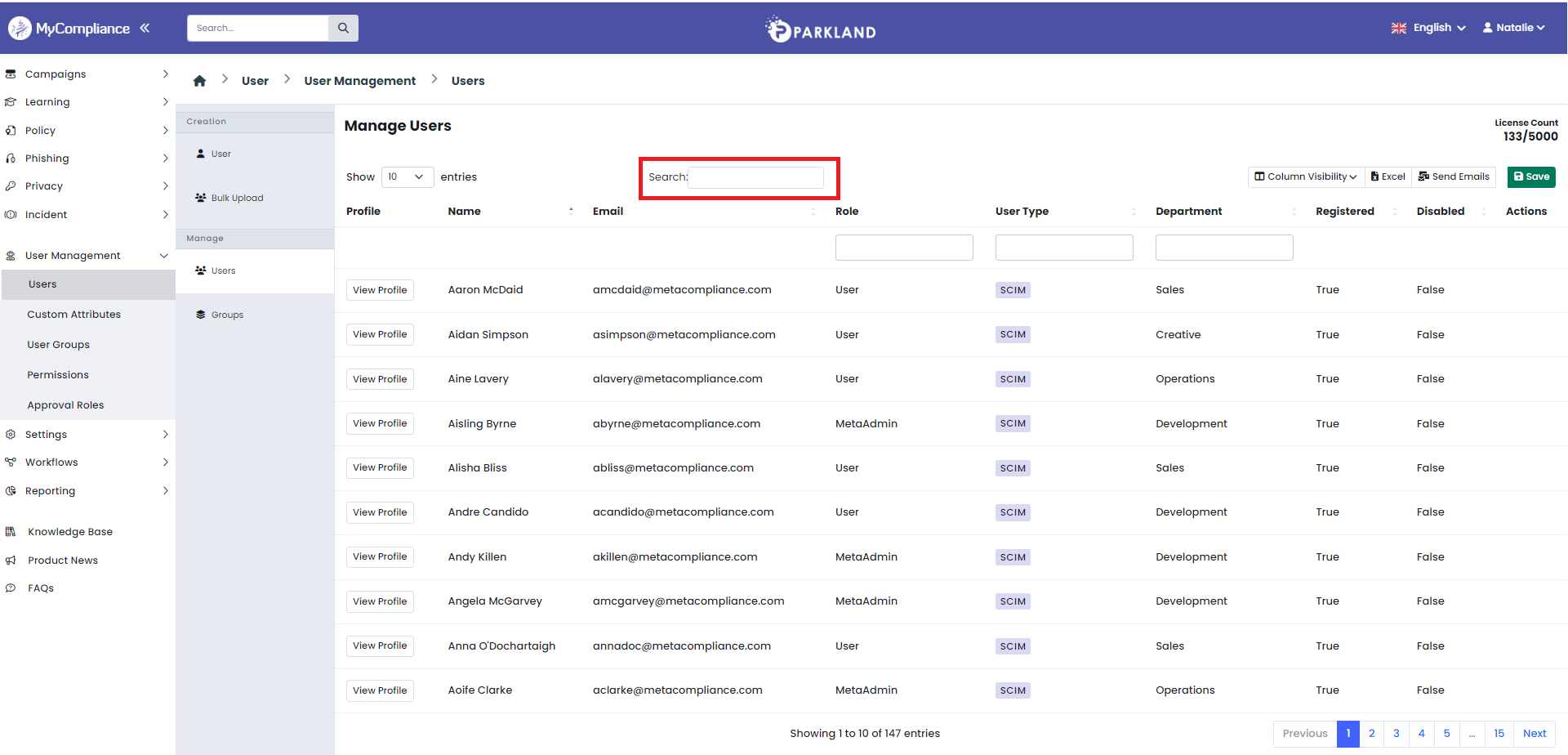
Task: Open User Groups submenu item
Action: pos(58,345)
